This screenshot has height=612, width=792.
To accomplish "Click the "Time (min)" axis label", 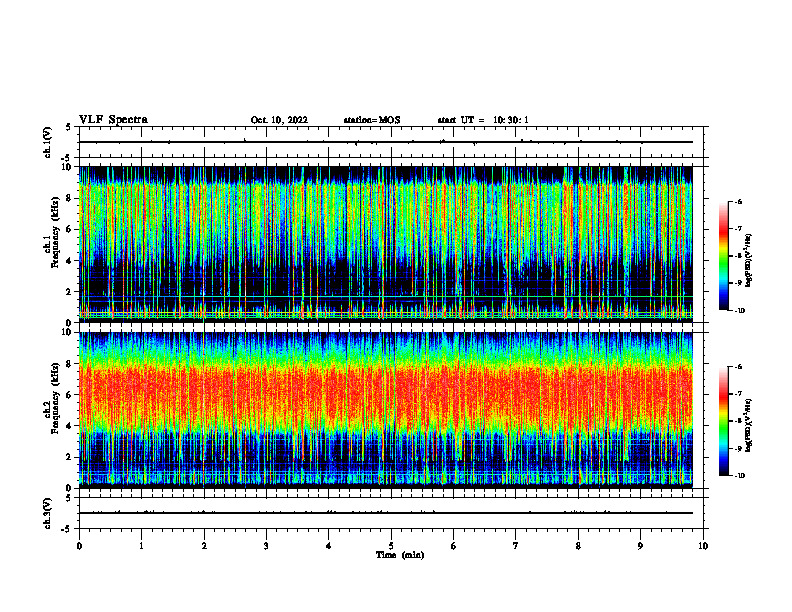I will click(400, 555).
